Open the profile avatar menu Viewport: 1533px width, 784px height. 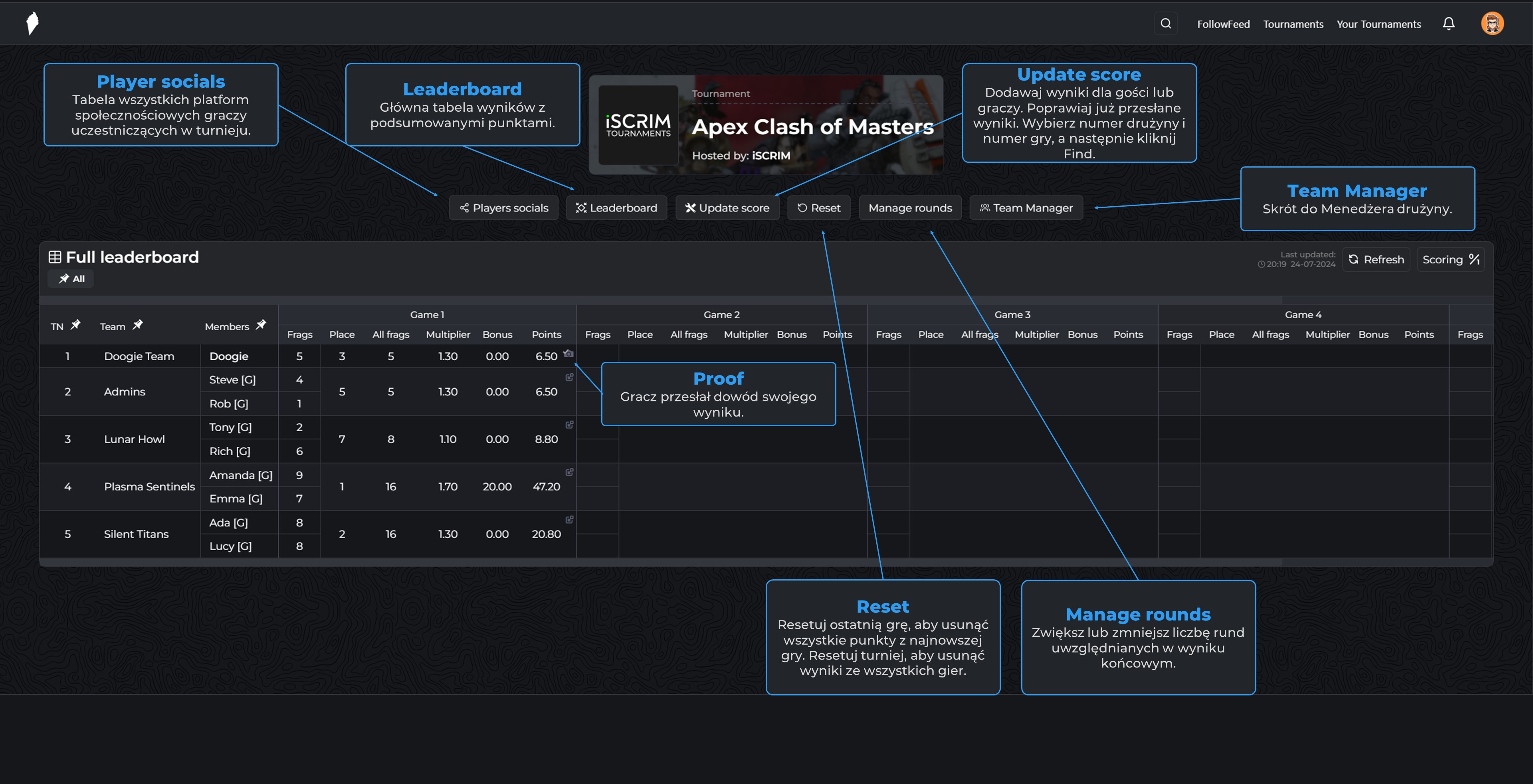[1493, 23]
